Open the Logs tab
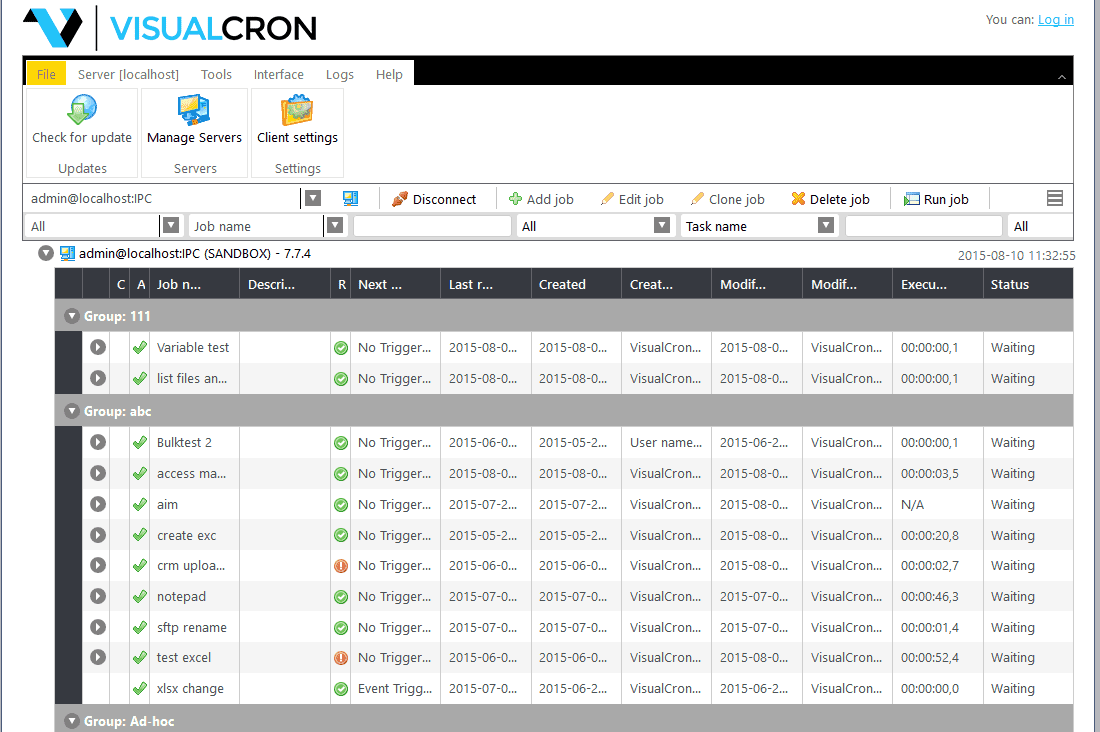The height and width of the screenshot is (732, 1100). [340, 74]
